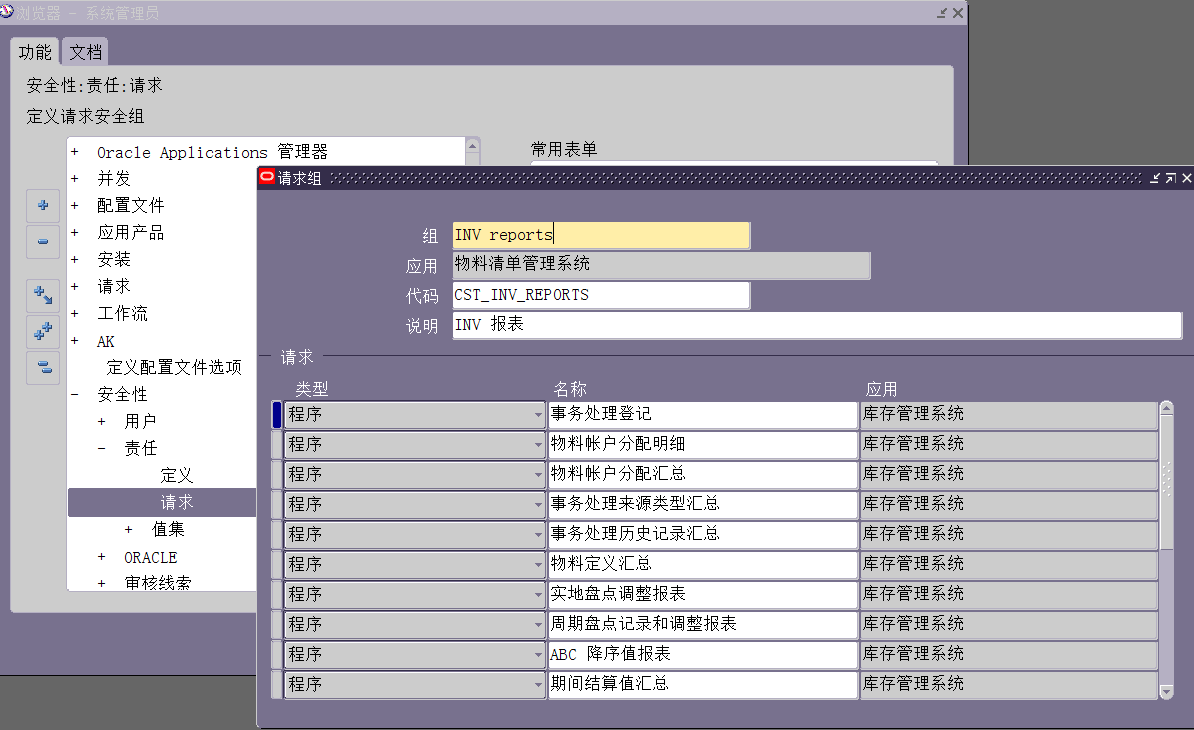The width and height of the screenshot is (1194, 730).
Task: Close the 浏览器 navigator window
Action: tap(958, 13)
